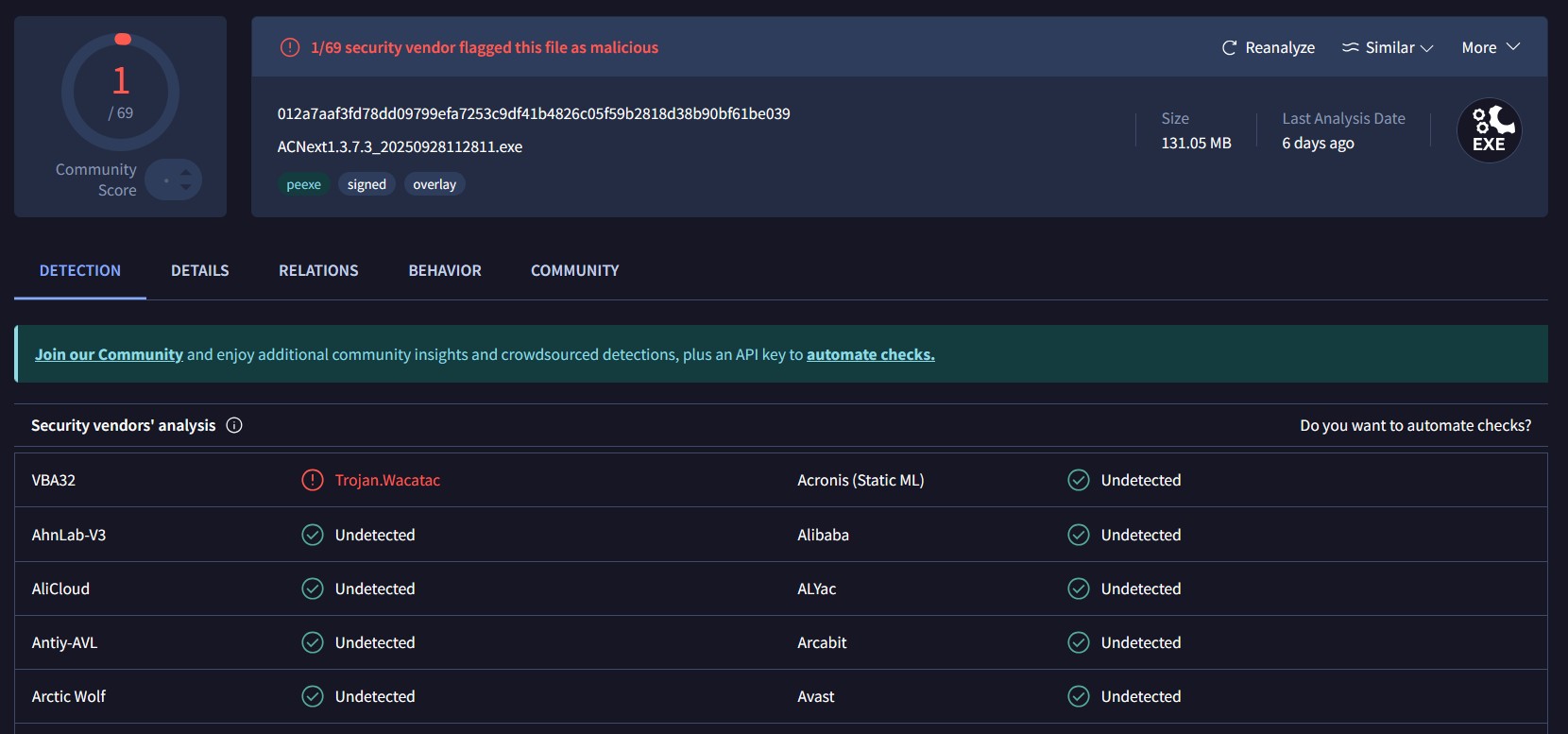This screenshot has width=1568, height=734.
Task: Click the peexe tag chip
Action: (x=303, y=184)
